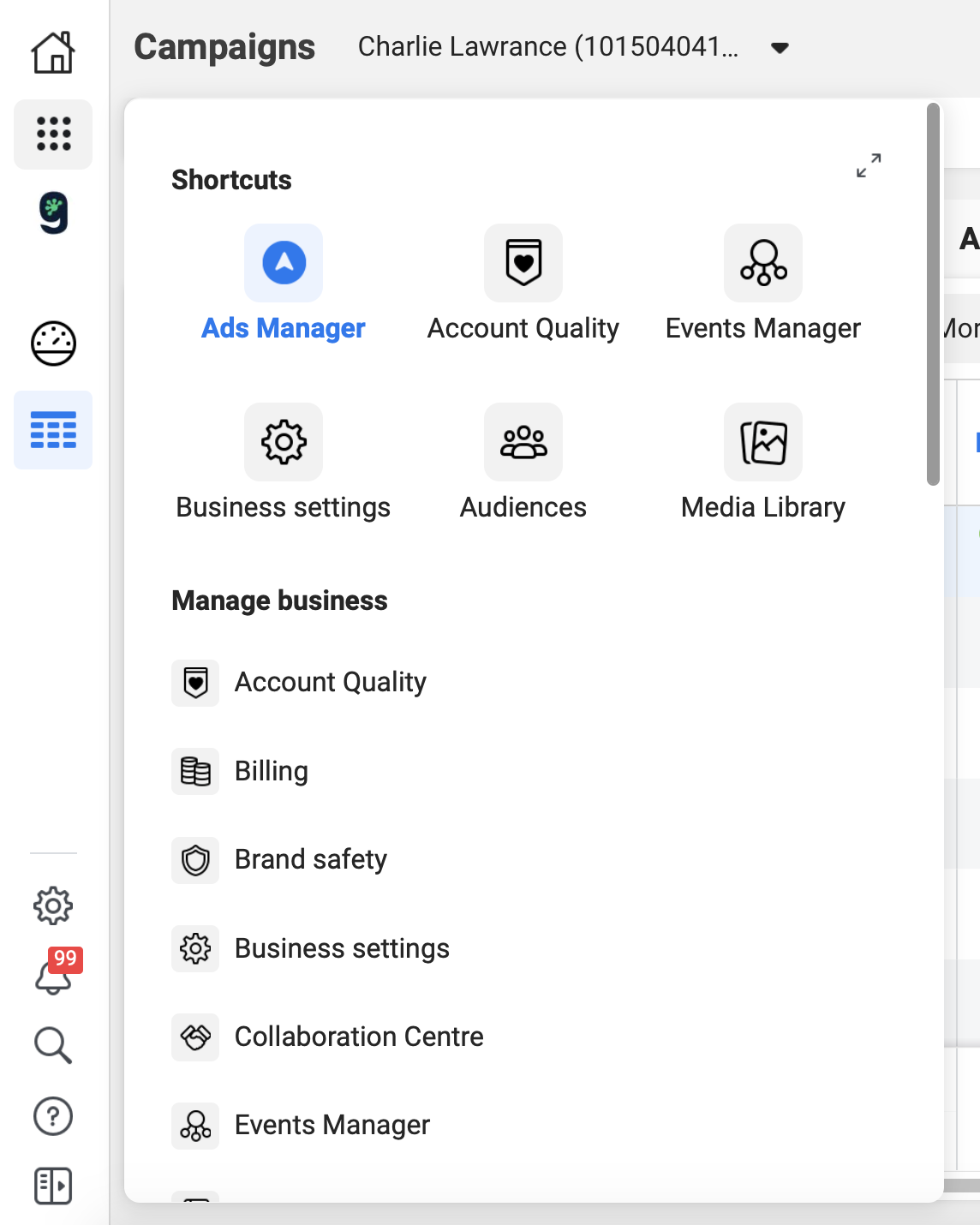Open the settings gear in the sidebar
The image size is (980, 1225).
tap(52, 905)
